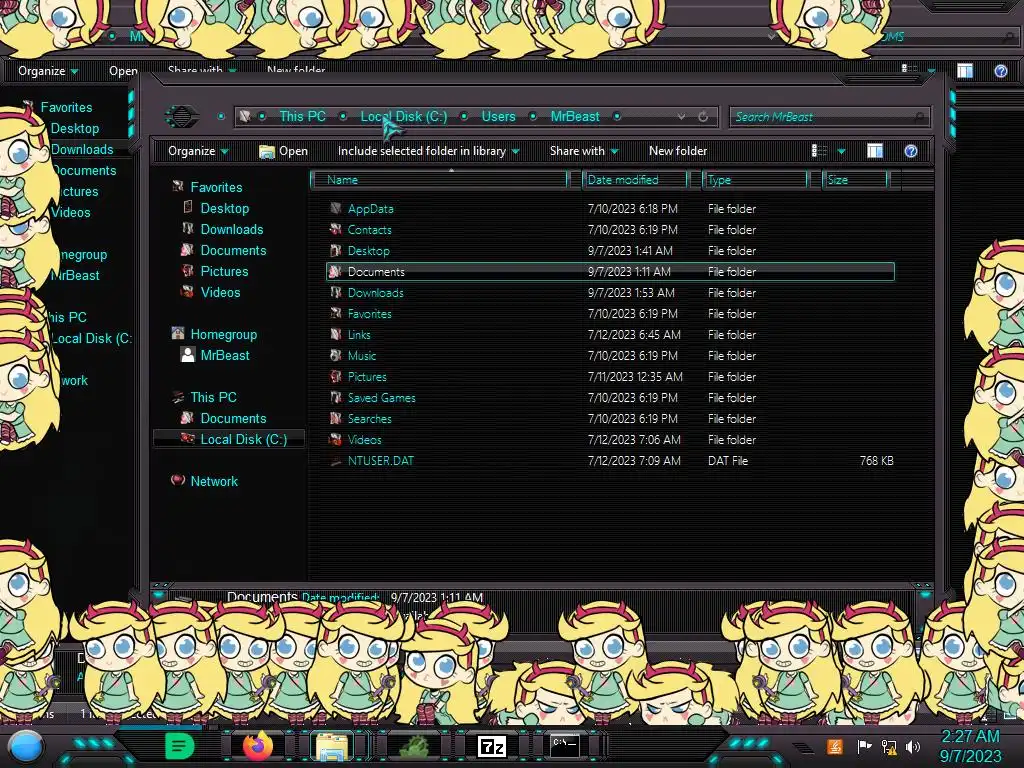Select the Desktop folder icon in file list
Screen dimensions: 1024x768
[336, 251]
